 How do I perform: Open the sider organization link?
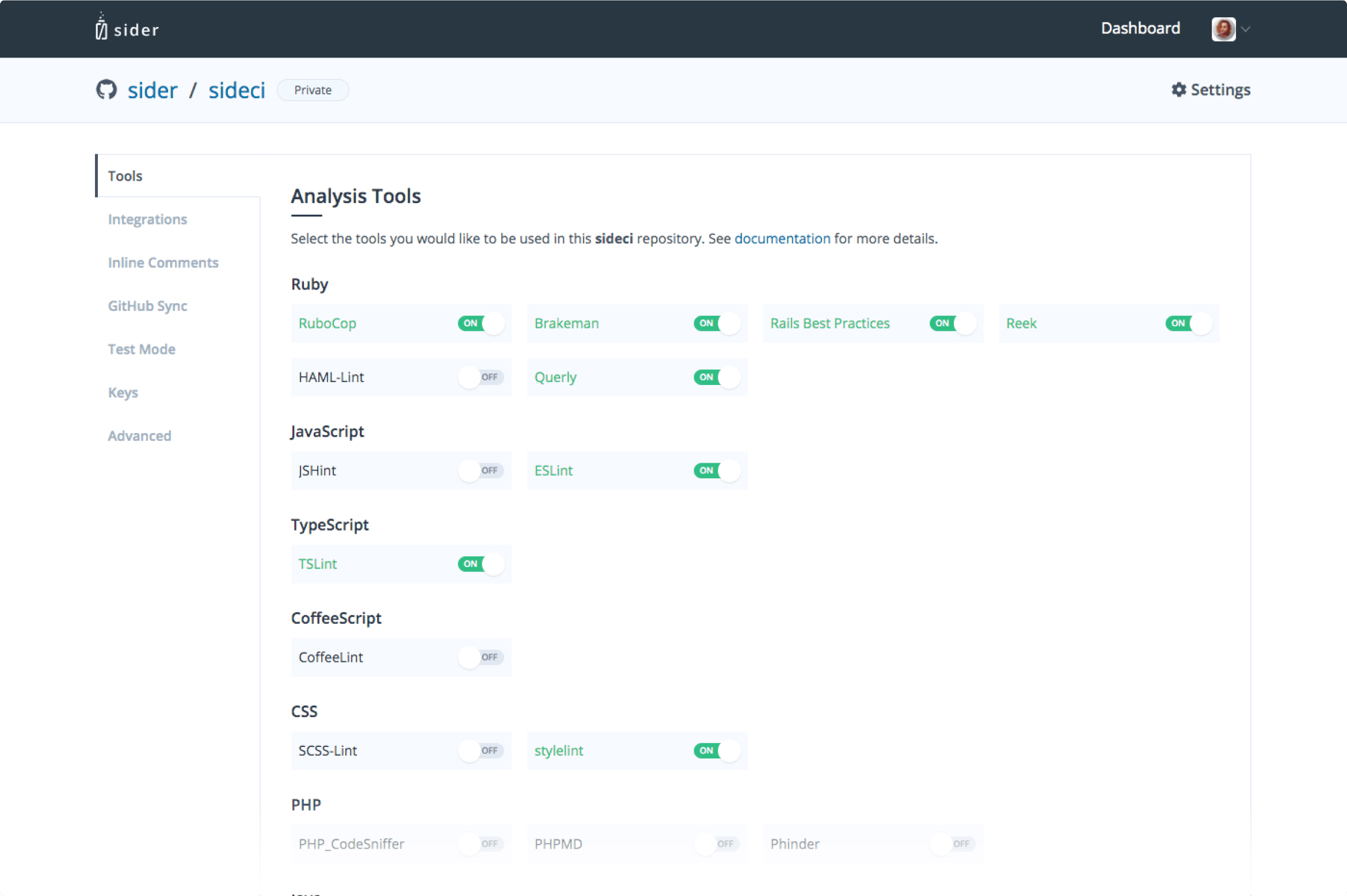click(x=153, y=90)
